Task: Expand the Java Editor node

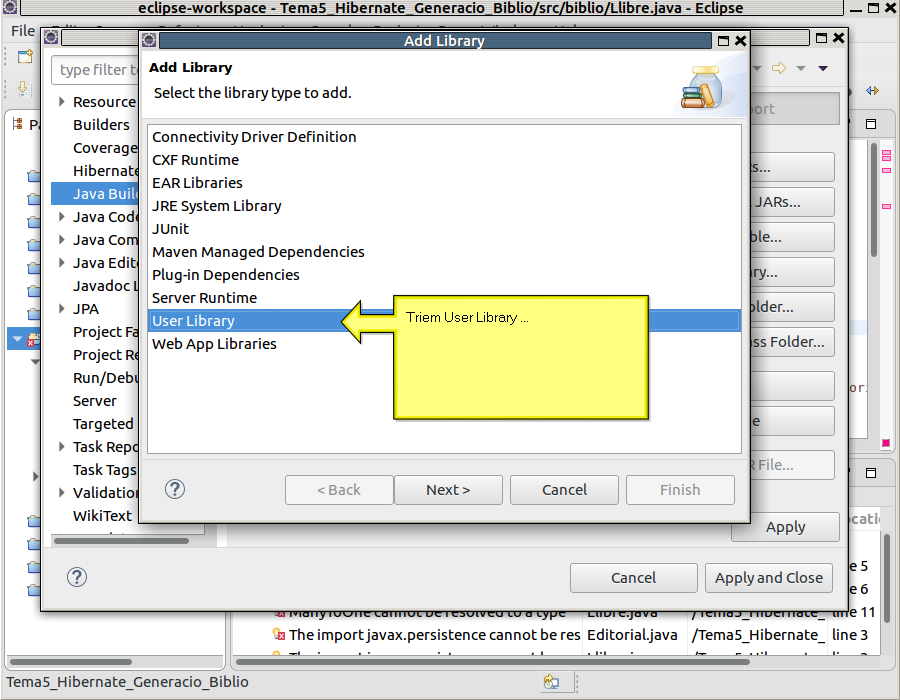Action: click(x=62, y=263)
